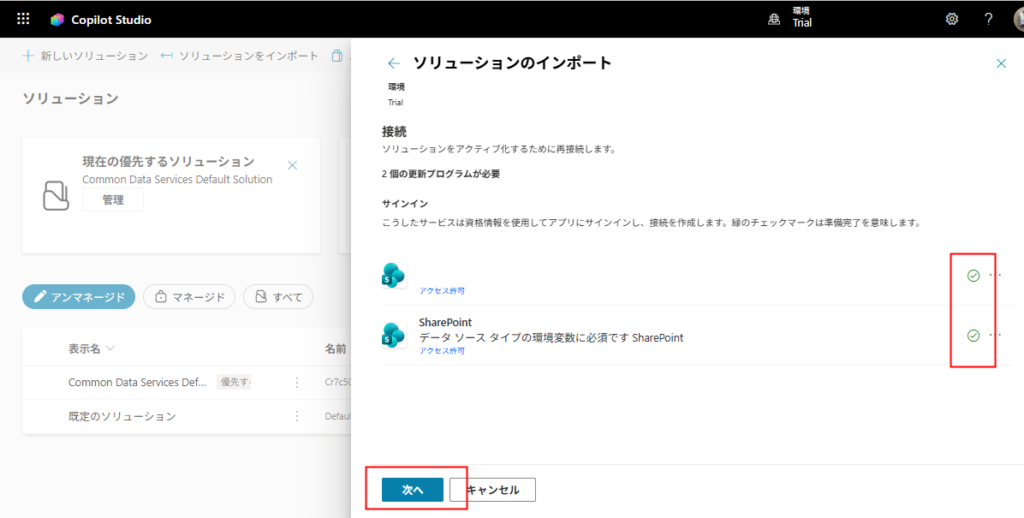Click the environment picker icon in header
Screen dimensions: 1024x518
pos(773,19)
